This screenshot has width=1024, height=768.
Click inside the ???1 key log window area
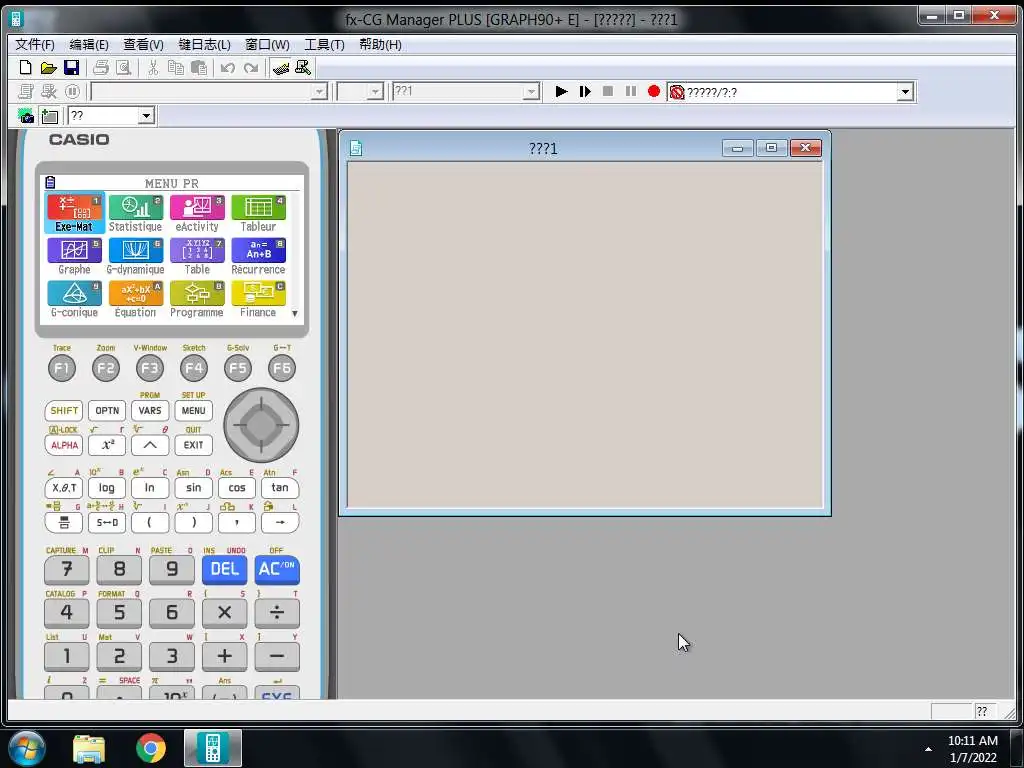pyautogui.click(x=584, y=334)
